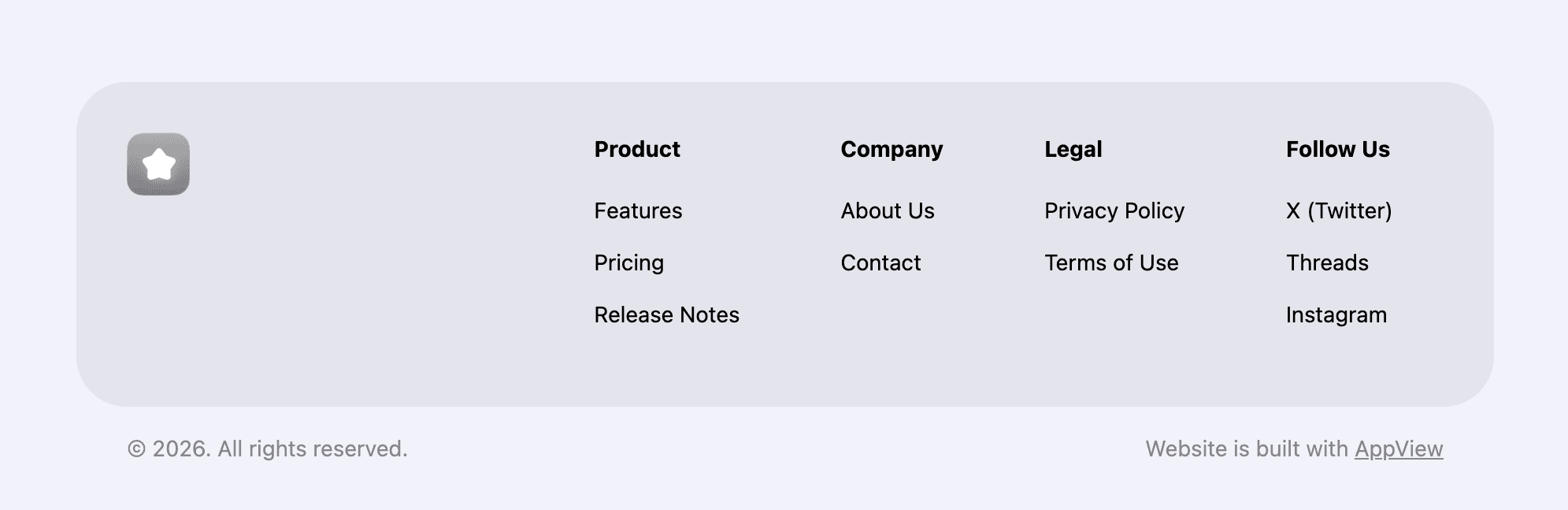This screenshot has width=1568, height=510.
Task: Open the Terms of Use
Action: (x=1111, y=262)
